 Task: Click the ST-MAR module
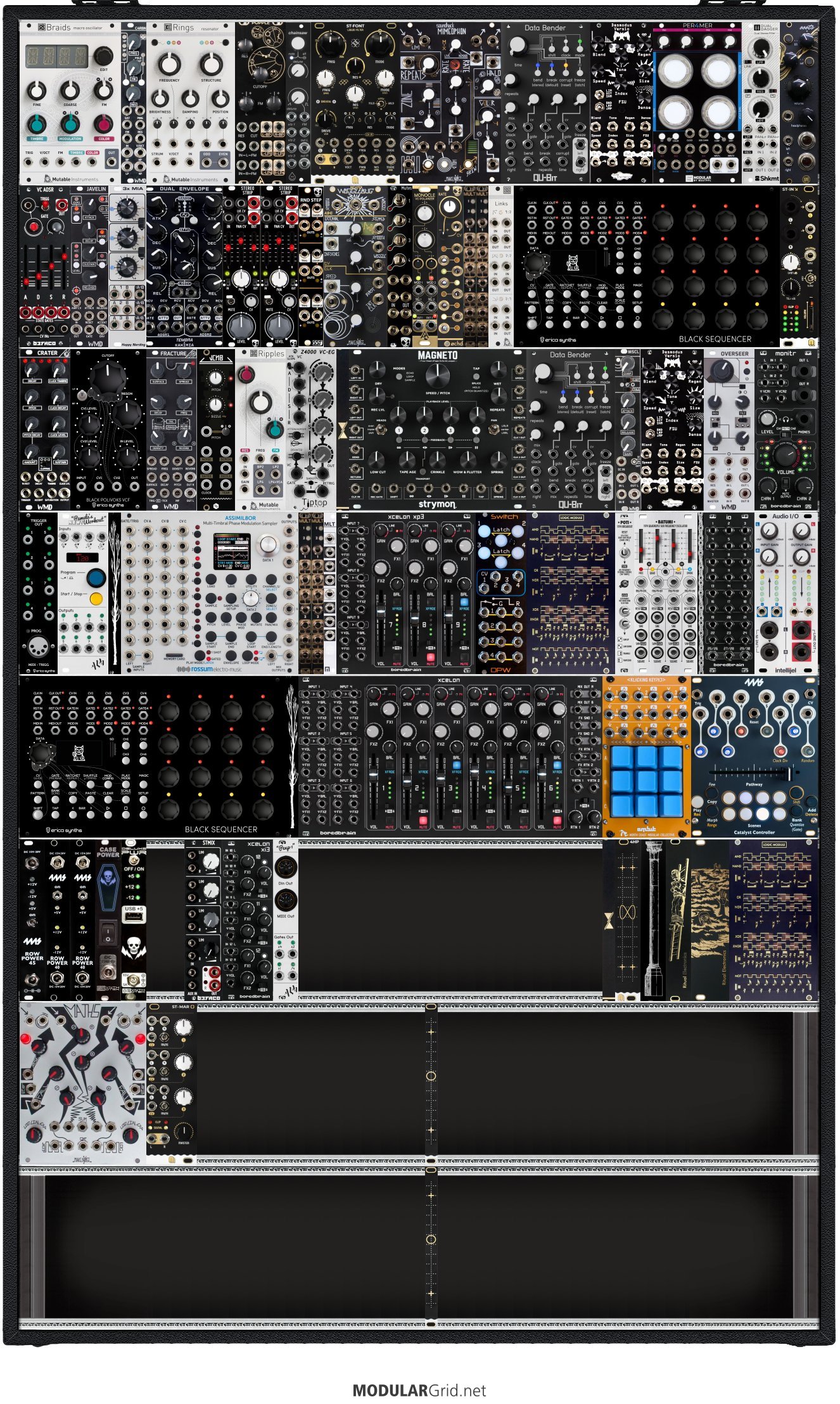(172, 1083)
